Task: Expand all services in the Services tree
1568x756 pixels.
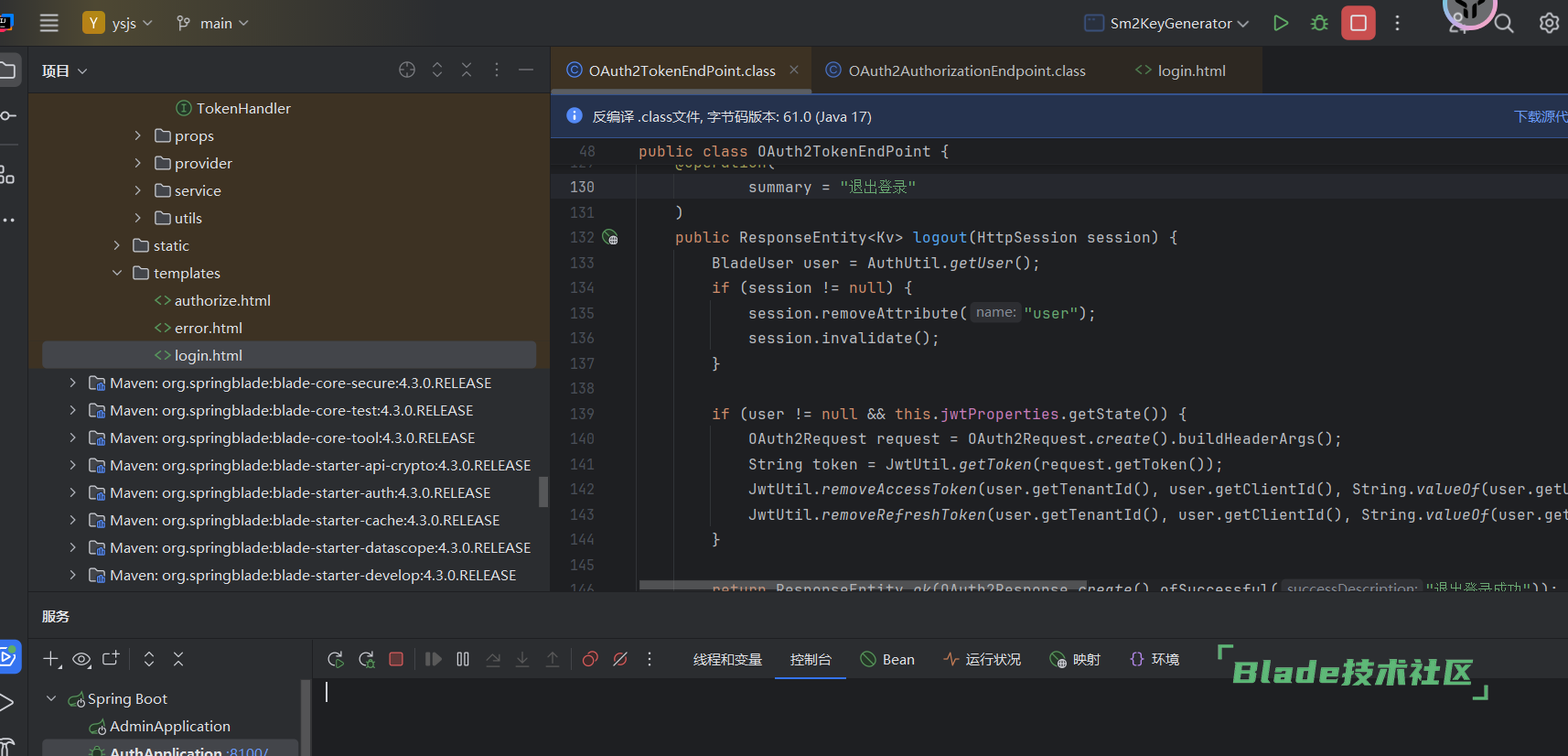Action: tap(149, 659)
